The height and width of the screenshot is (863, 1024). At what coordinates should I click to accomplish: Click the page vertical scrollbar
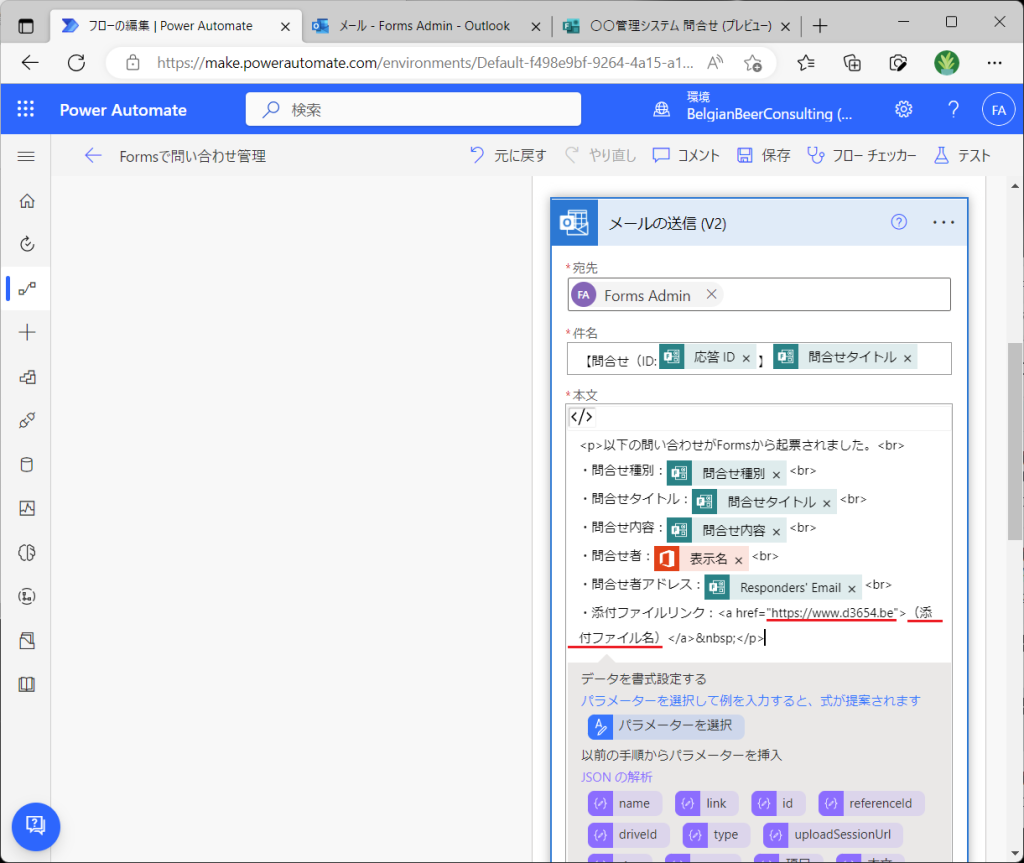(x=1015, y=442)
